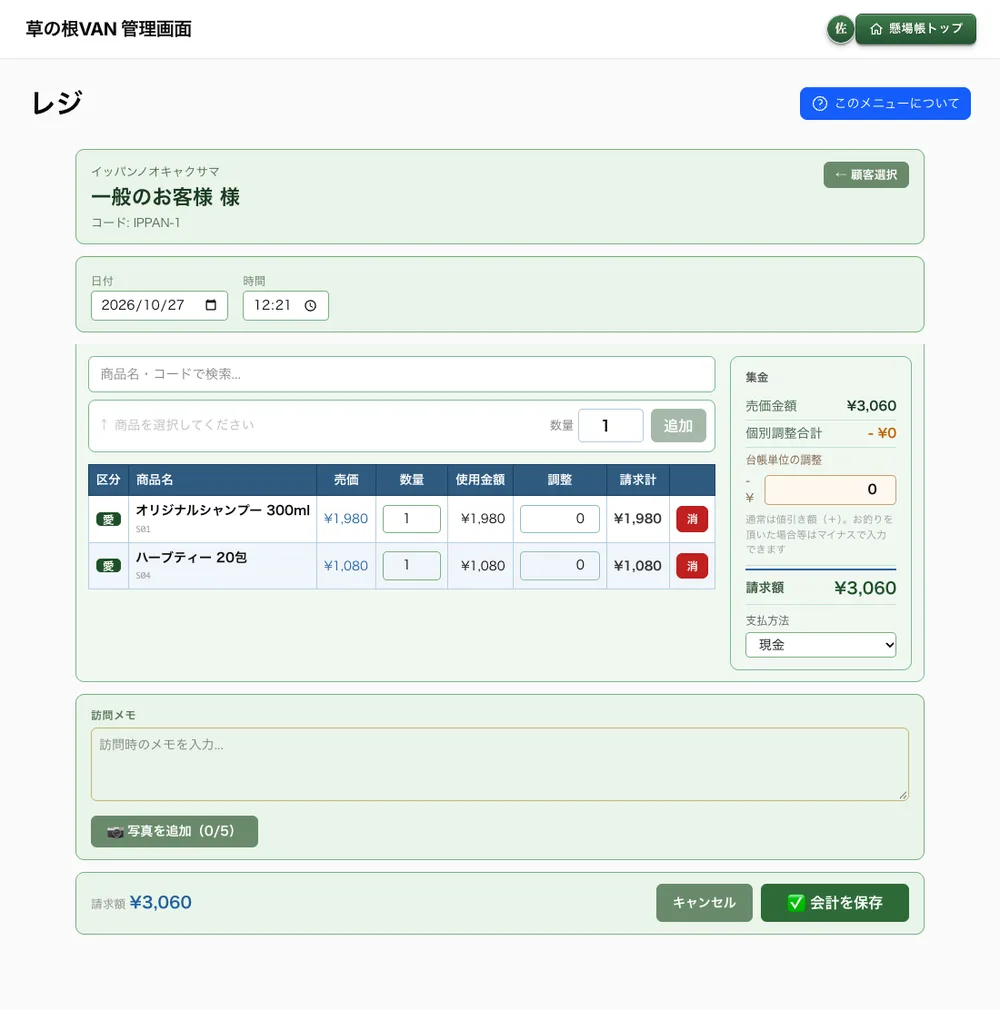Image resolution: width=1000 pixels, height=1010 pixels.
Task: Save the checkout with 会計を保存
Action: point(835,902)
